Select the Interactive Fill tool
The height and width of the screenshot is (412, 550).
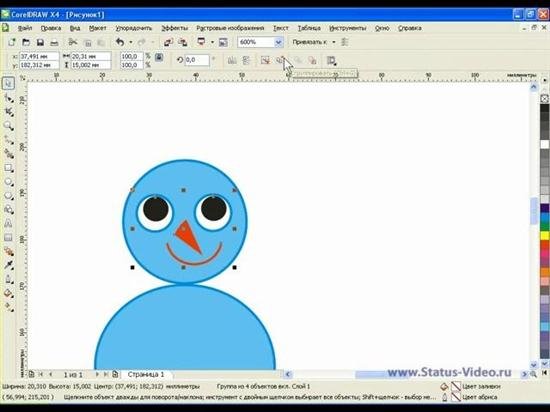[x=9, y=307]
